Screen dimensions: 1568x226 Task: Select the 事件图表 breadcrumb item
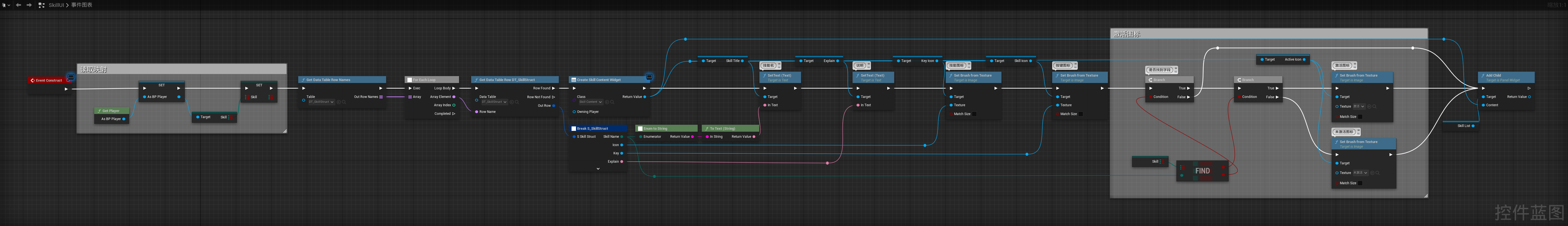click(x=81, y=5)
